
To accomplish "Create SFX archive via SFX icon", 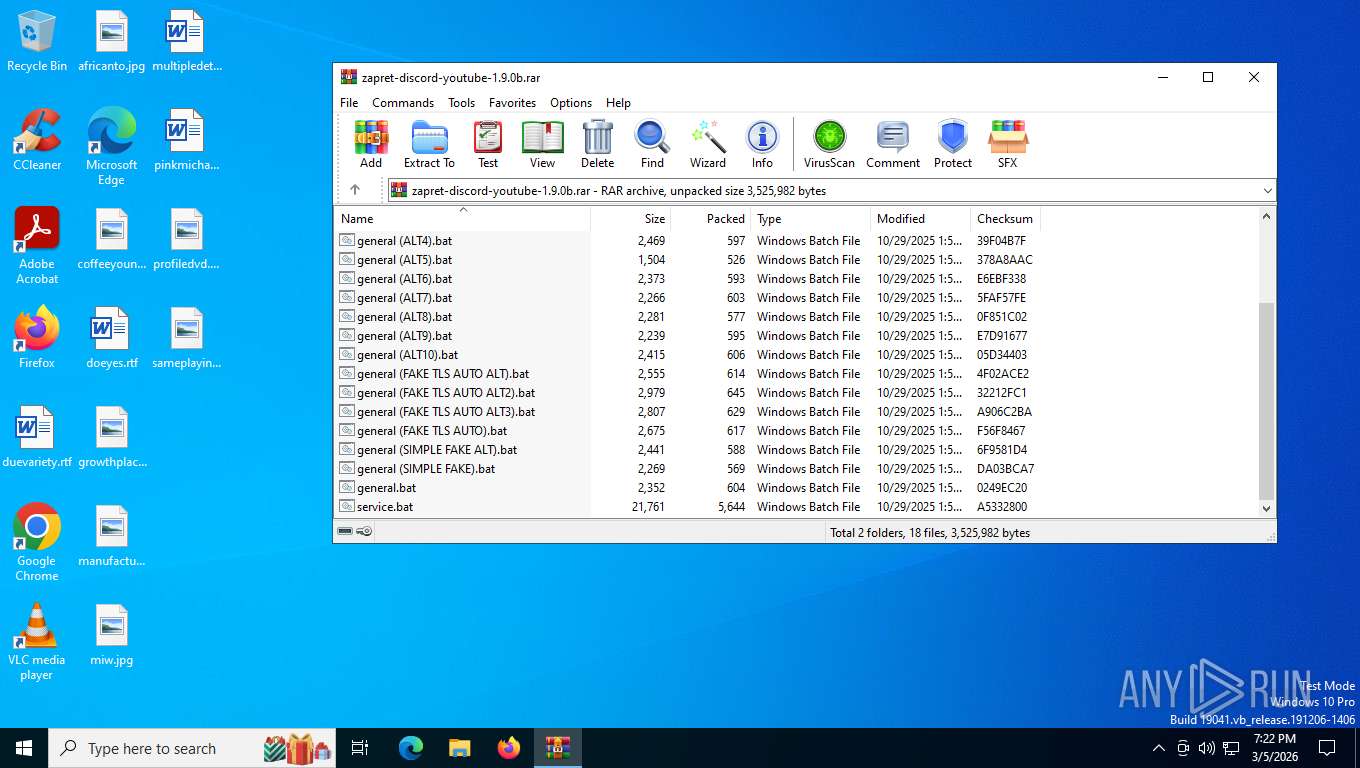I will coord(1007,144).
